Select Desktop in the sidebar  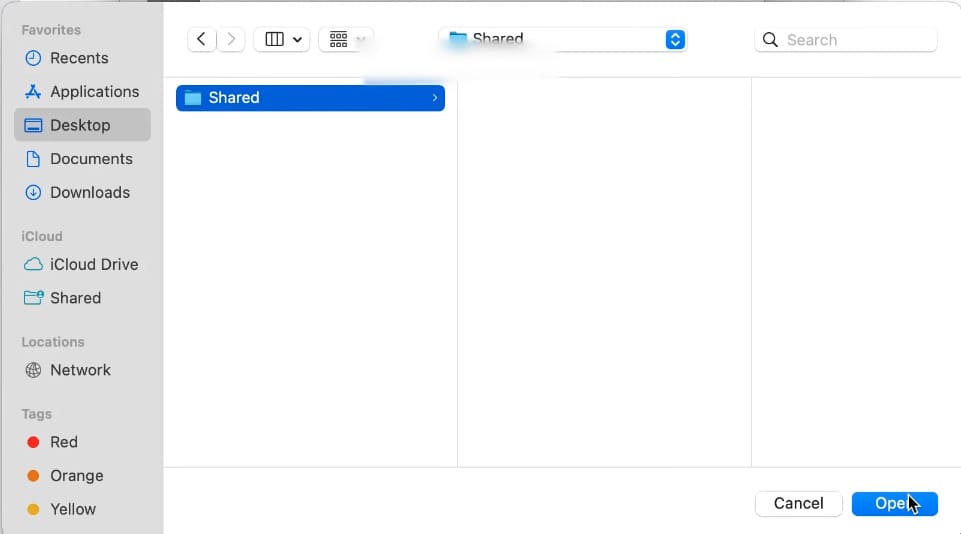tap(80, 125)
